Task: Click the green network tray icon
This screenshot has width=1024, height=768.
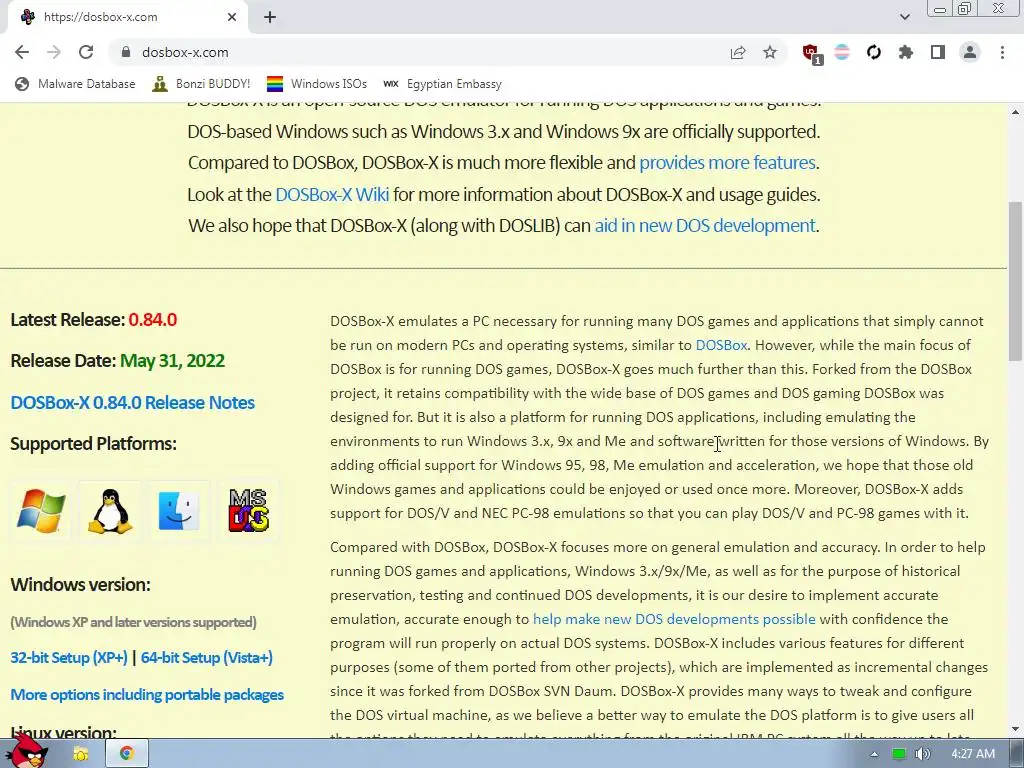Action: [899, 754]
